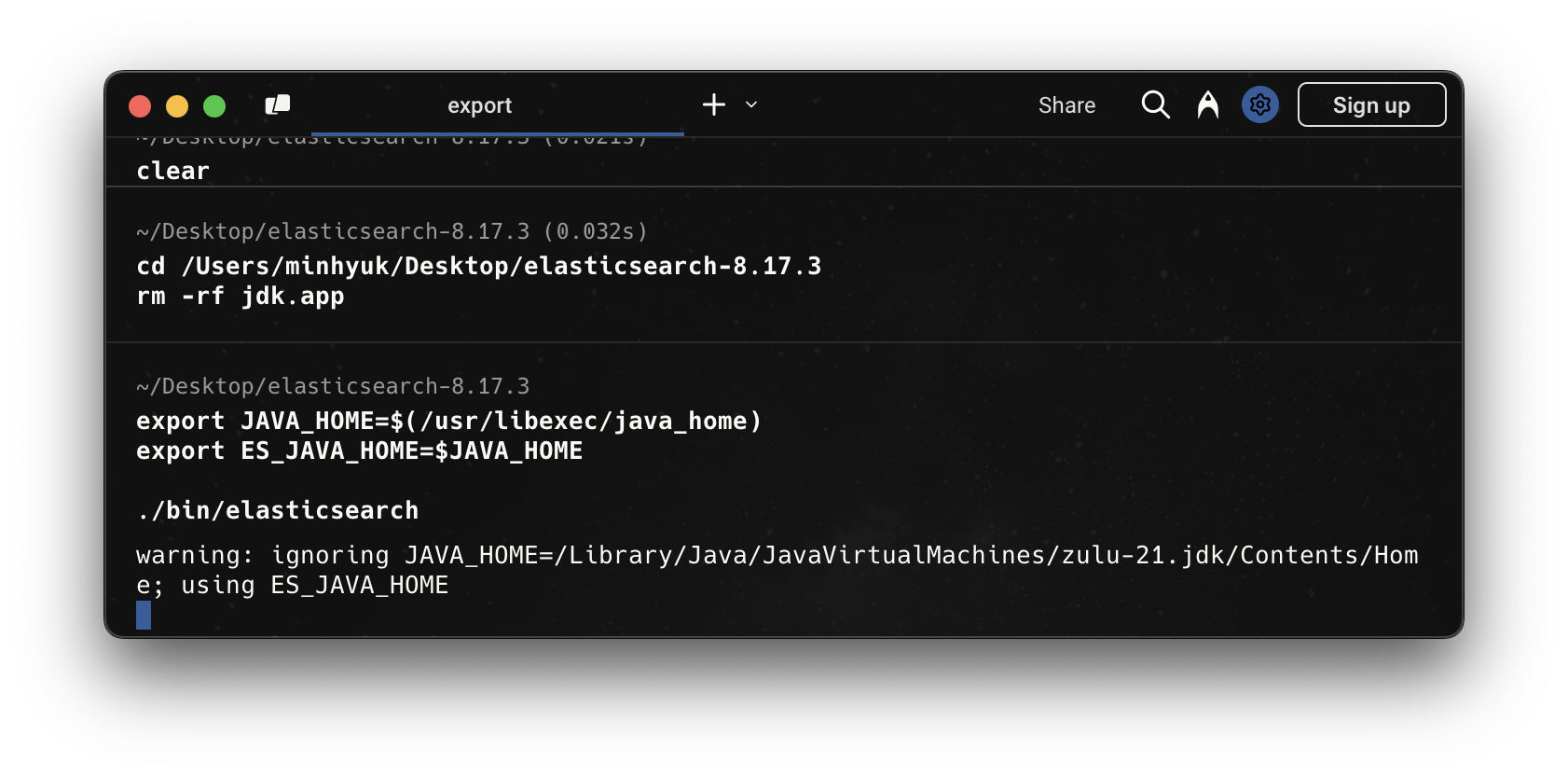
Task: Close the window with red button
Action: [x=140, y=106]
